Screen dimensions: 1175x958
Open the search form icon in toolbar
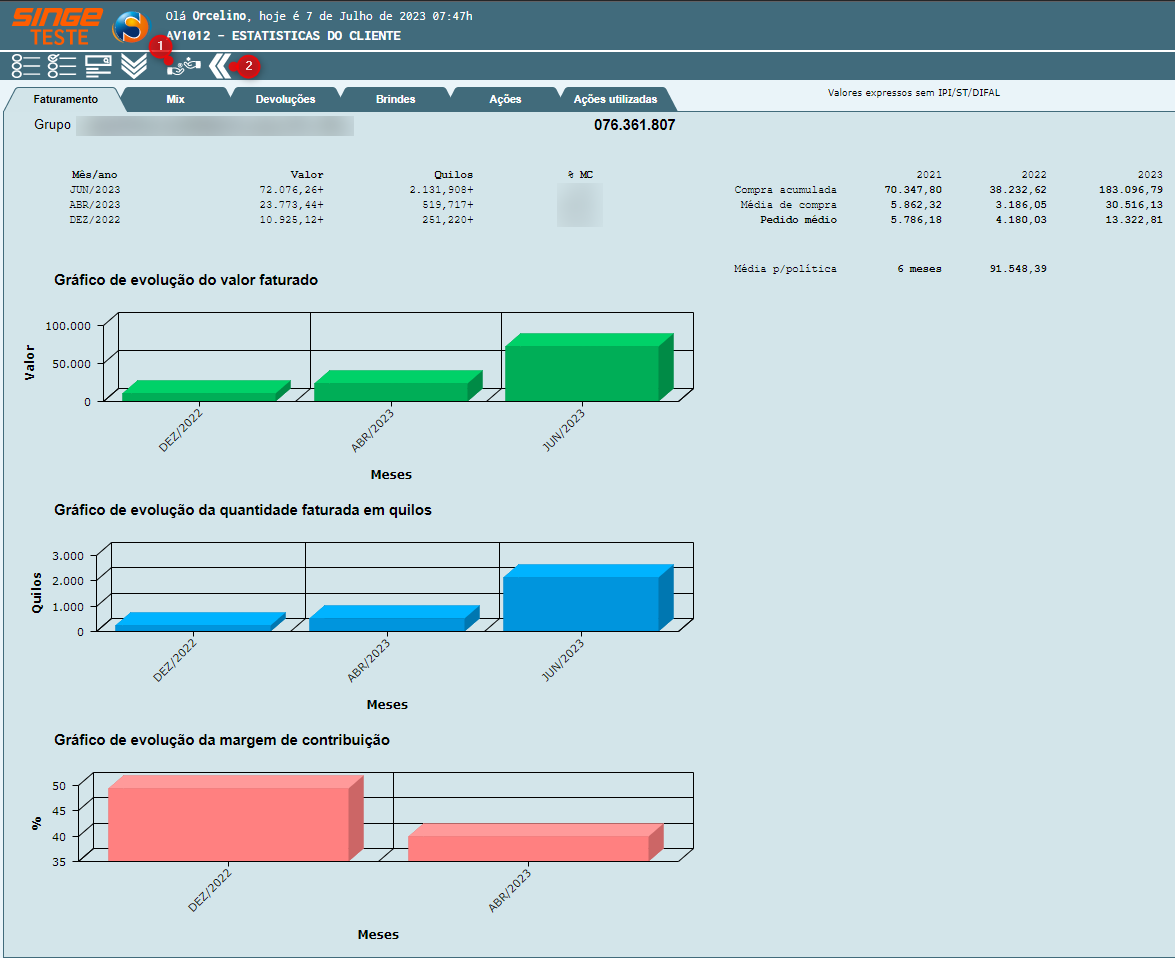[98, 66]
